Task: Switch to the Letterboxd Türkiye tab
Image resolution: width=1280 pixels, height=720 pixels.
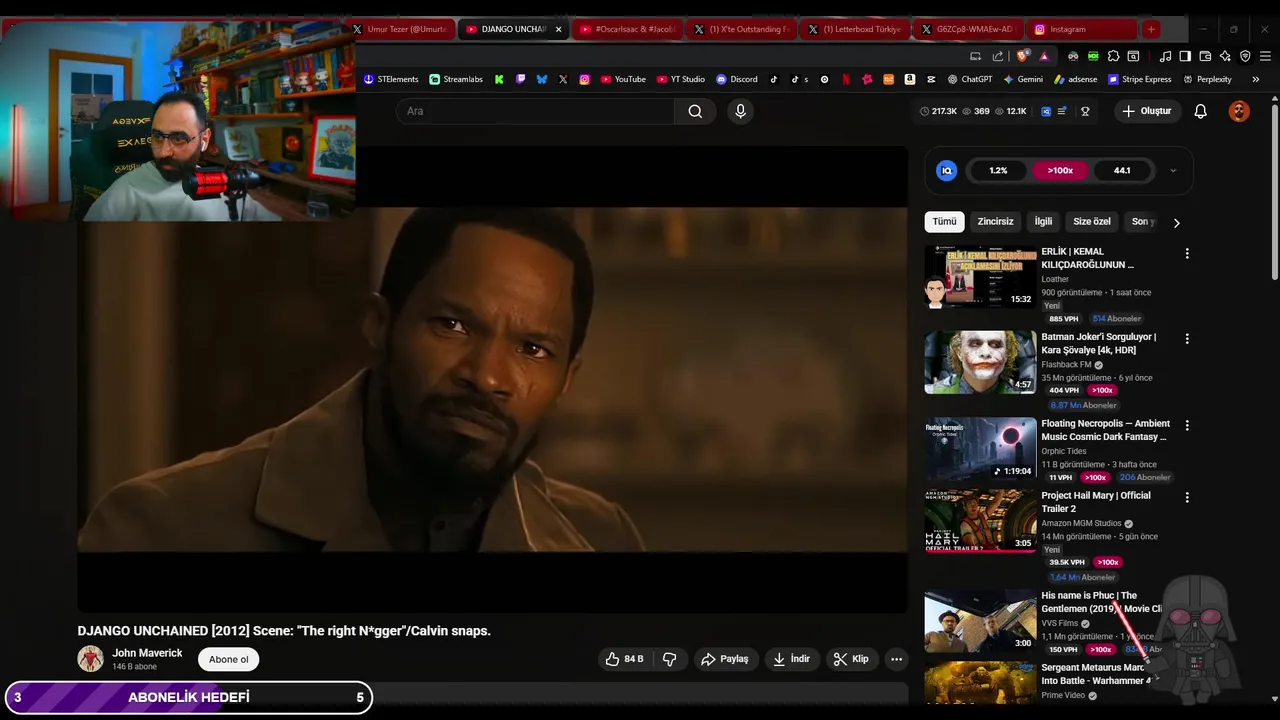Action: 854,29
